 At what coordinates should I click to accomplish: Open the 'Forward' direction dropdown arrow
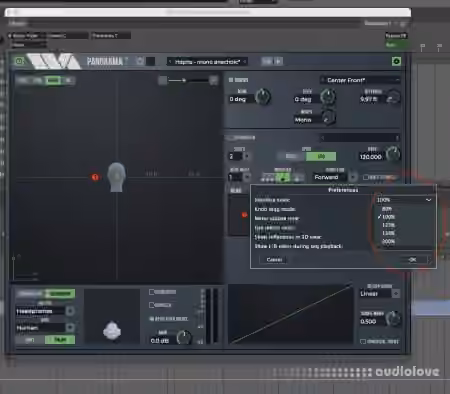pos(353,177)
